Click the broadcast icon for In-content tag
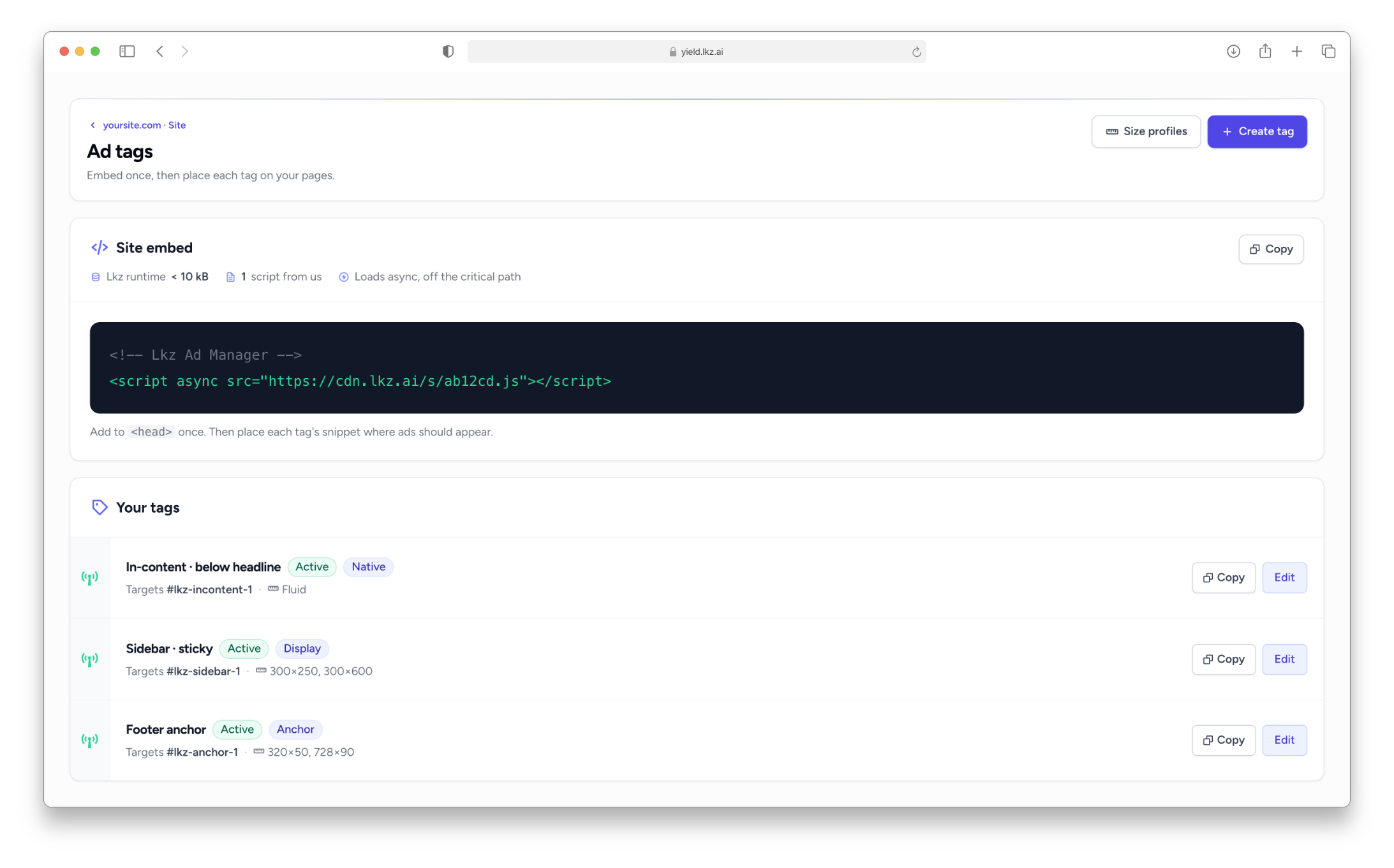The image size is (1394, 868). tap(90, 578)
